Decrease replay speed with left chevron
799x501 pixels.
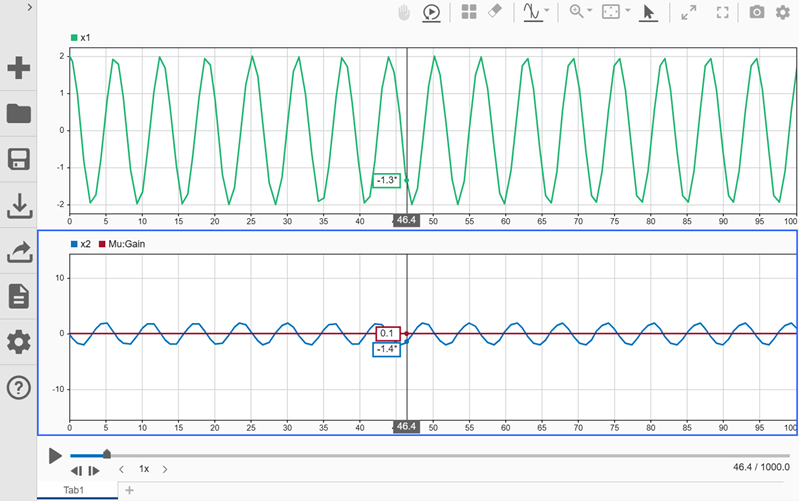121,469
